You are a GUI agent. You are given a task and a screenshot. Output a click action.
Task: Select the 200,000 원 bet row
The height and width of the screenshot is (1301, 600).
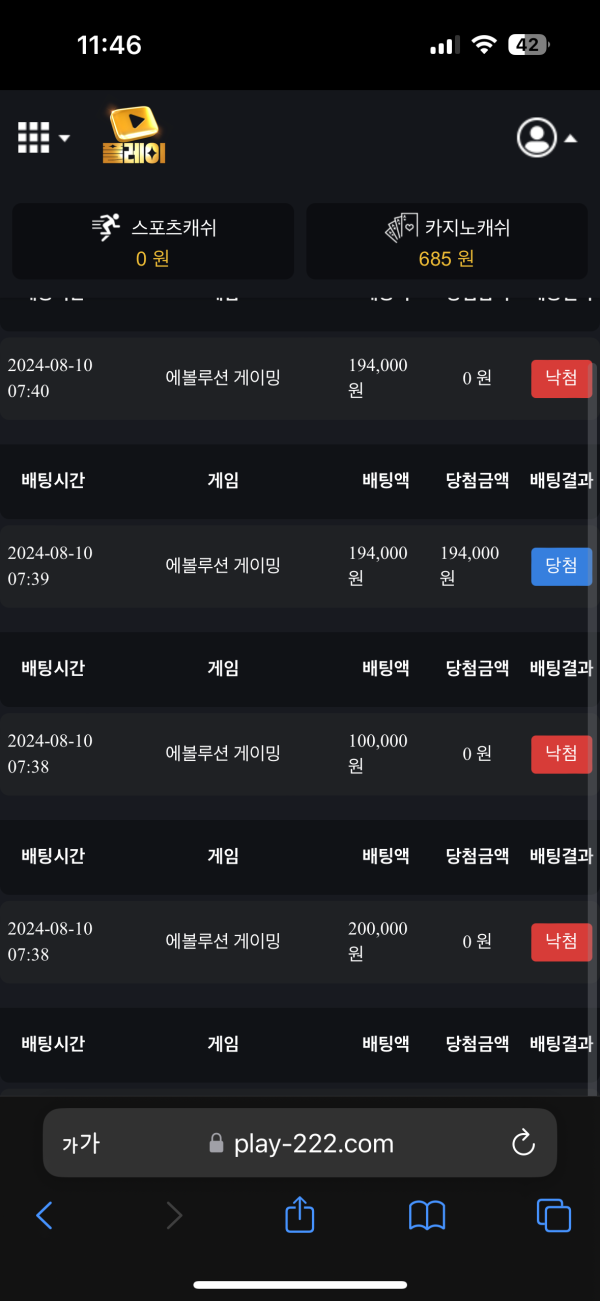tap(300, 942)
